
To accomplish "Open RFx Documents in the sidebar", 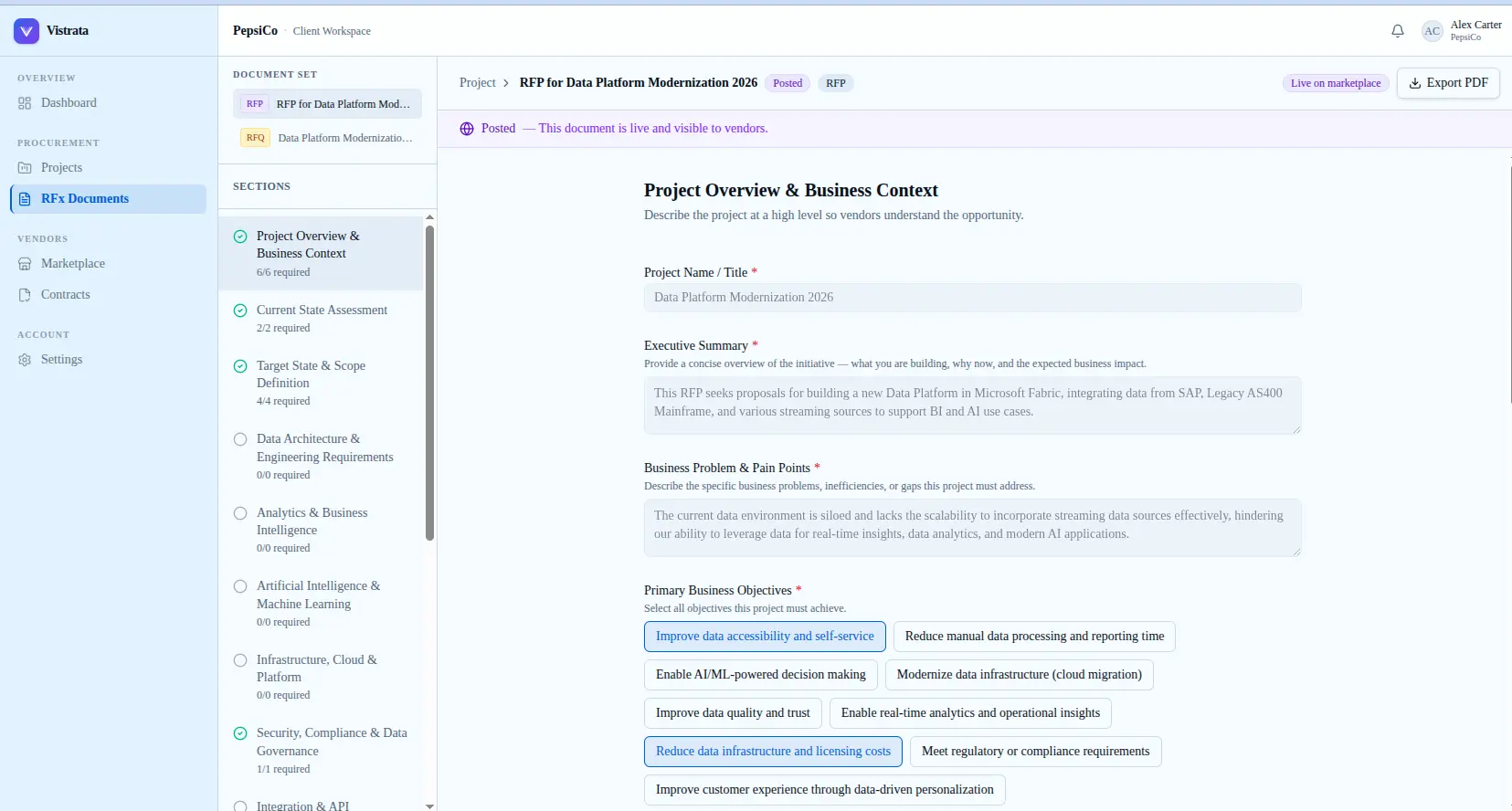I will 108,199.
